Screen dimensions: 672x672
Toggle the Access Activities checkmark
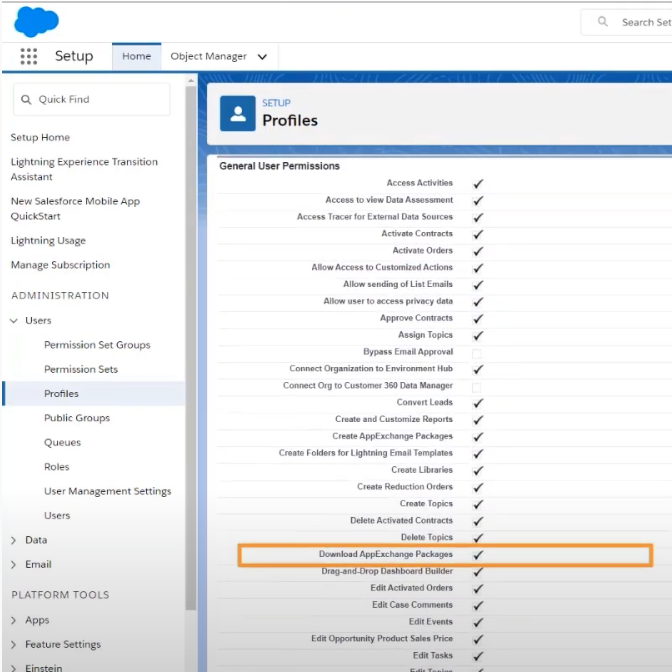coord(477,183)
